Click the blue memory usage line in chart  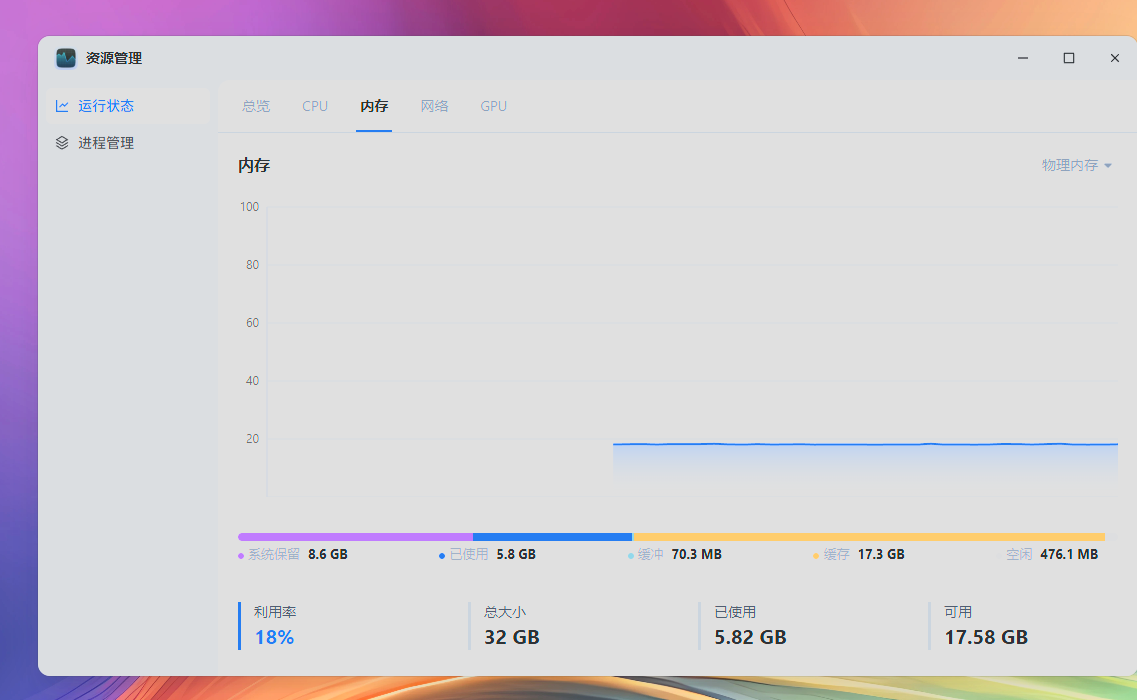pyautogui.click(x=865, y=444)
